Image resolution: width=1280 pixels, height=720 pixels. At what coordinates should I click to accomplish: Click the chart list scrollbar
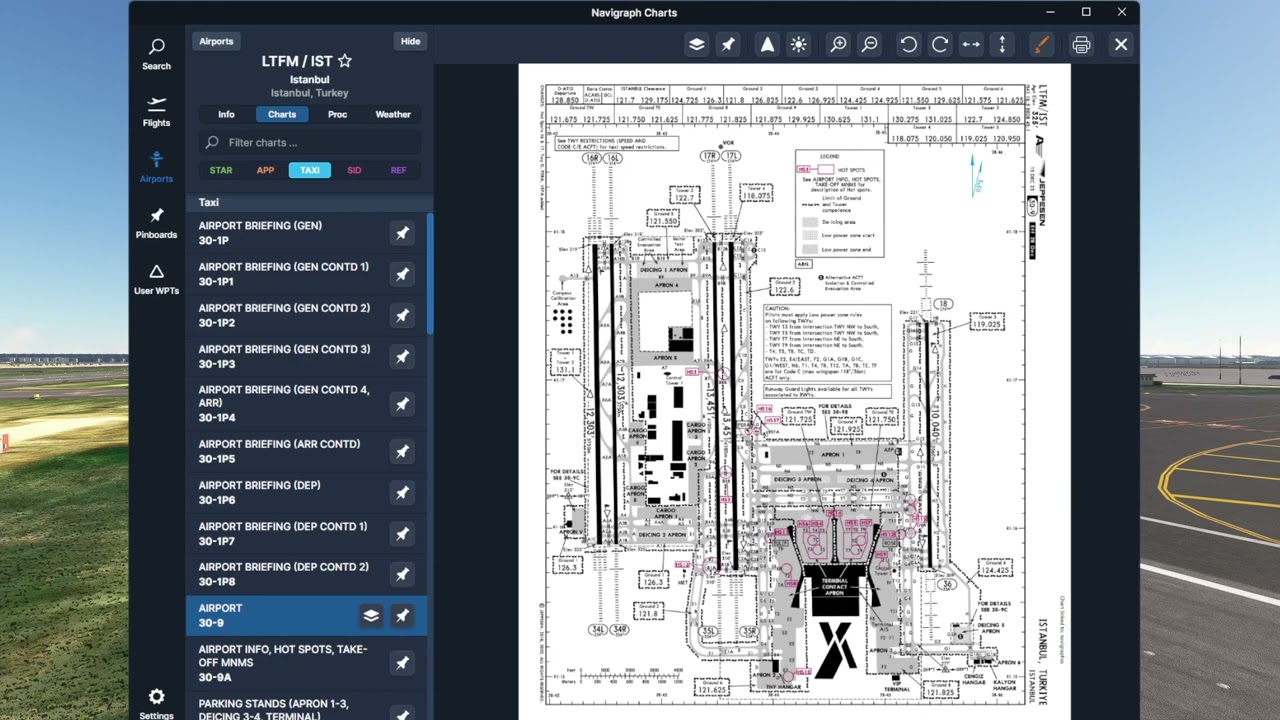431,274
